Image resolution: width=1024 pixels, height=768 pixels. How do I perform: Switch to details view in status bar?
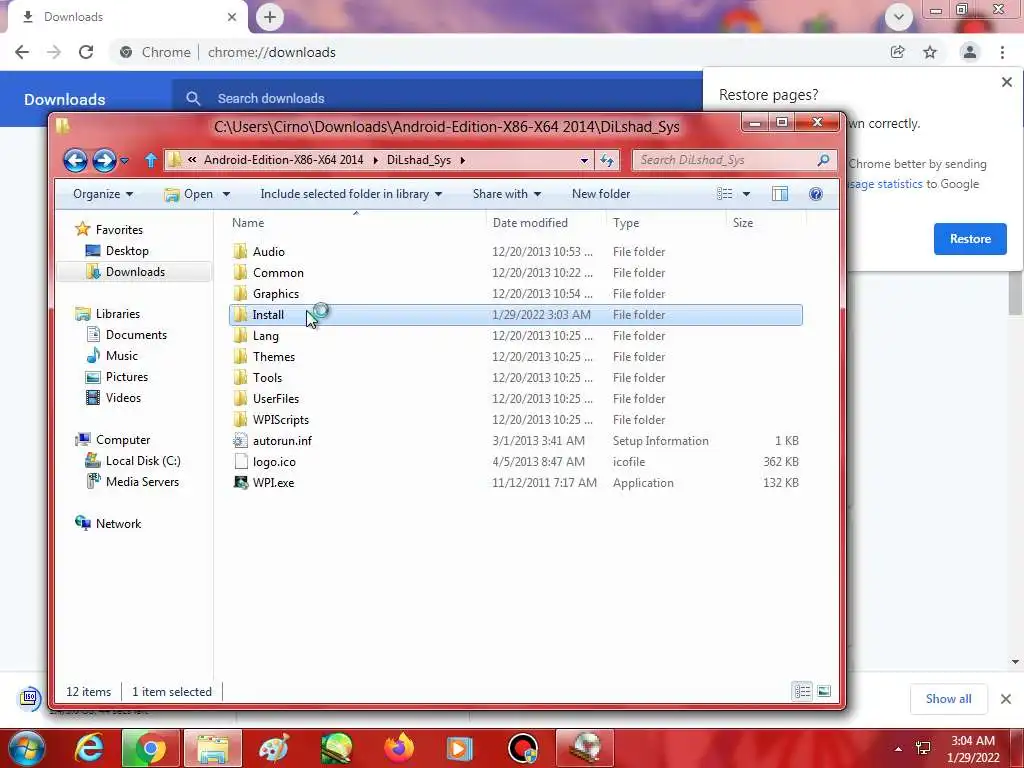(x=803, y=691)
